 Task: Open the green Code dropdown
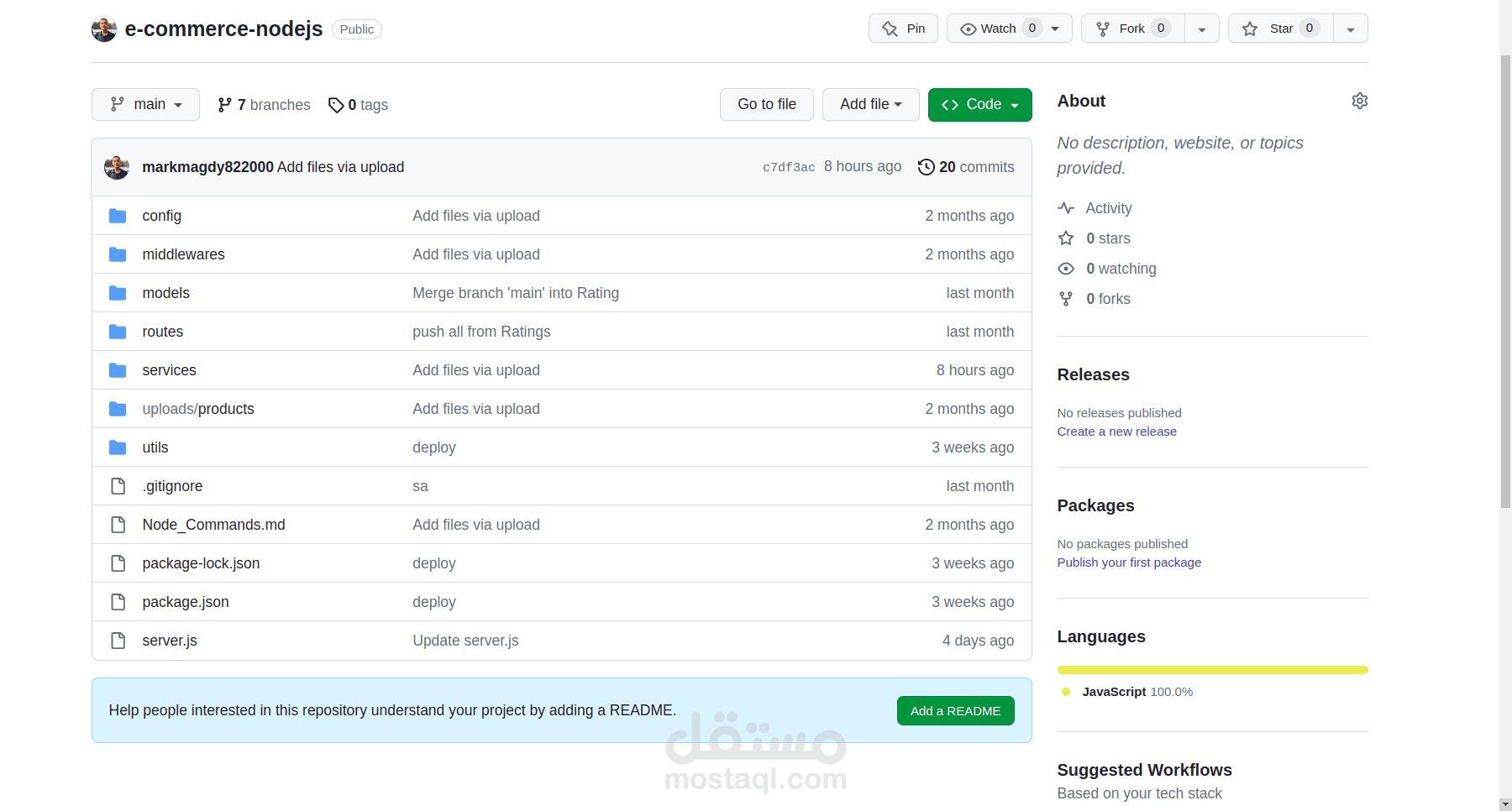click(980, 104)
